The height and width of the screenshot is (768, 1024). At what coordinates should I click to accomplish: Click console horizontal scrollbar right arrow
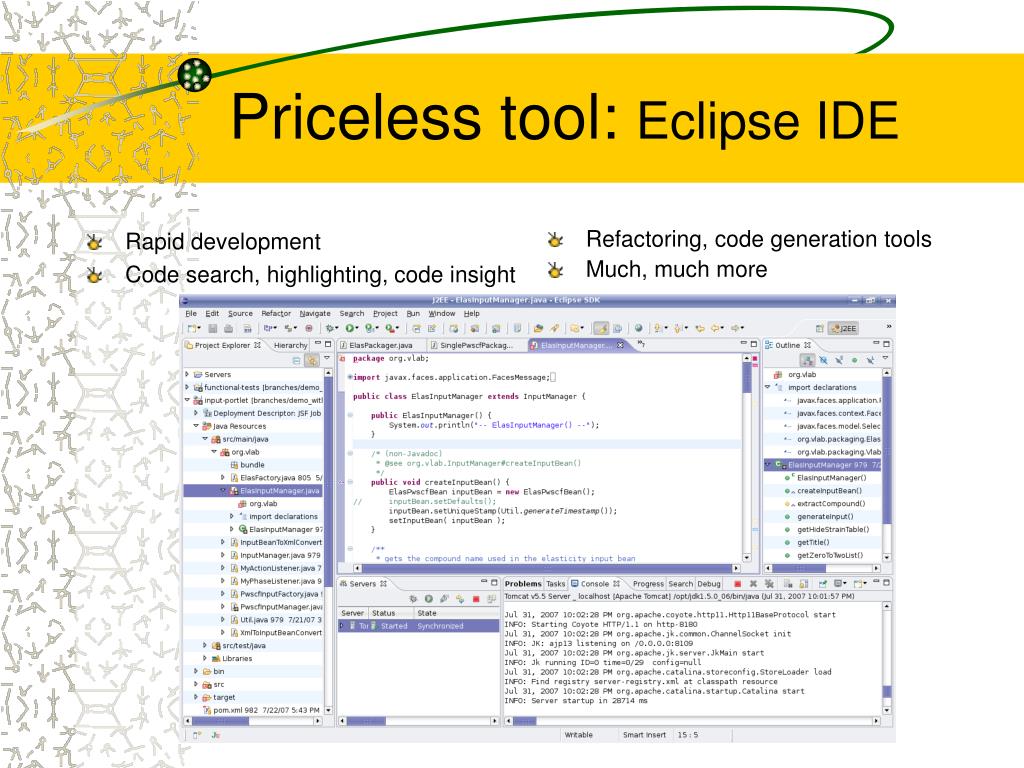pyautogui.click(x=876, y=721)
